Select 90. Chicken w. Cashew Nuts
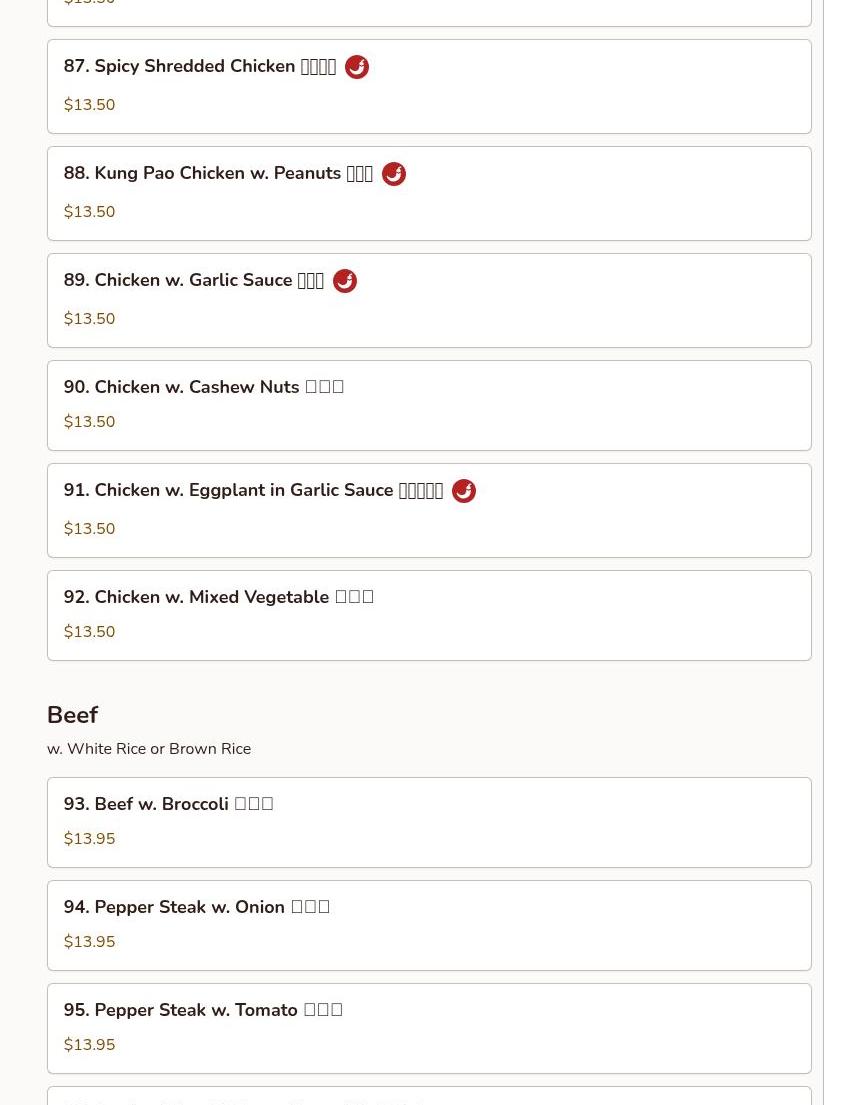Image resolution: width=844 pixels, height=1105 pixels. tap(429, 406)
